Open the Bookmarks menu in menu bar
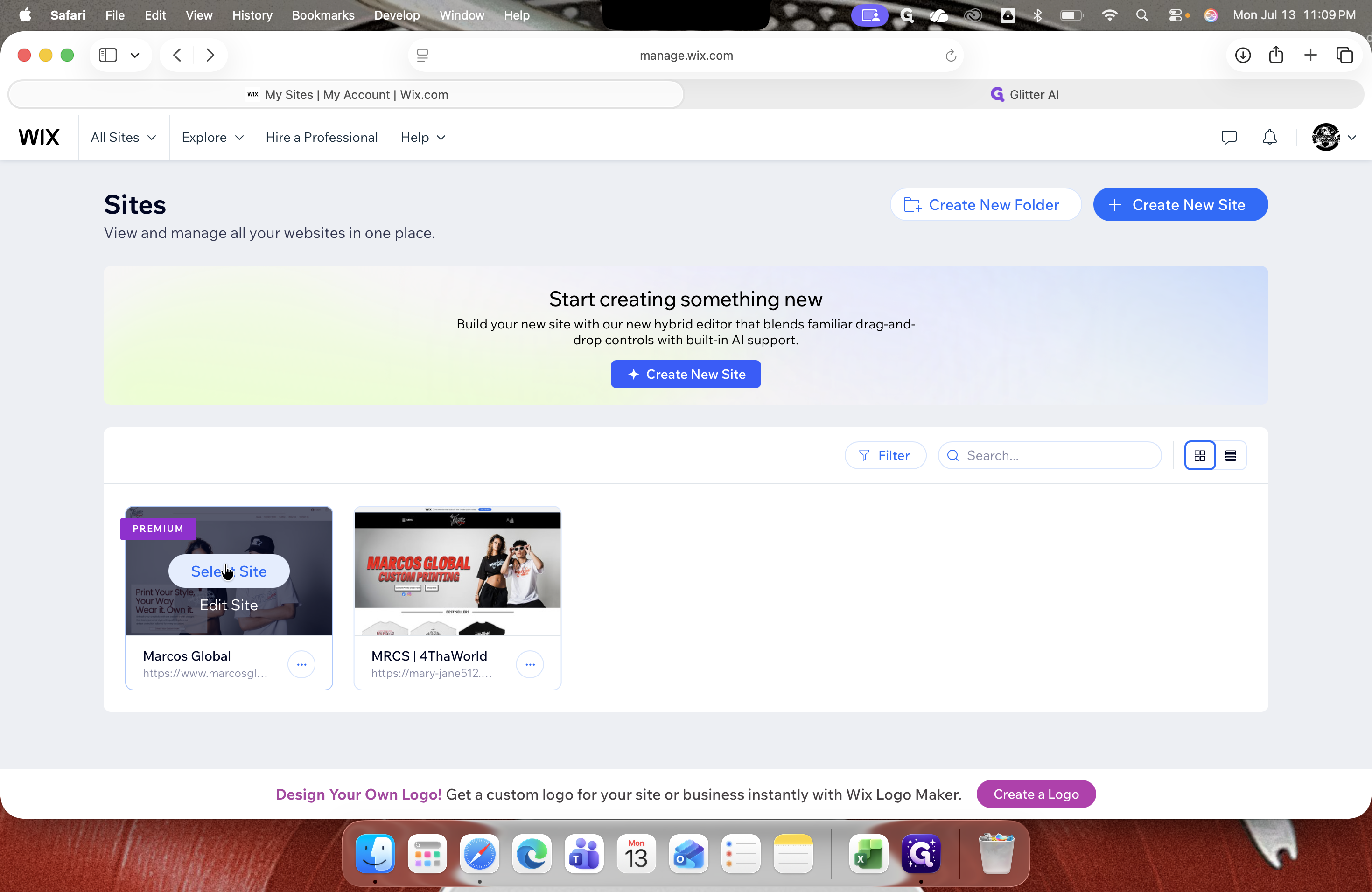Image resolution: width=1372 pixels, height=892 pixels. (x=323, y=15)
